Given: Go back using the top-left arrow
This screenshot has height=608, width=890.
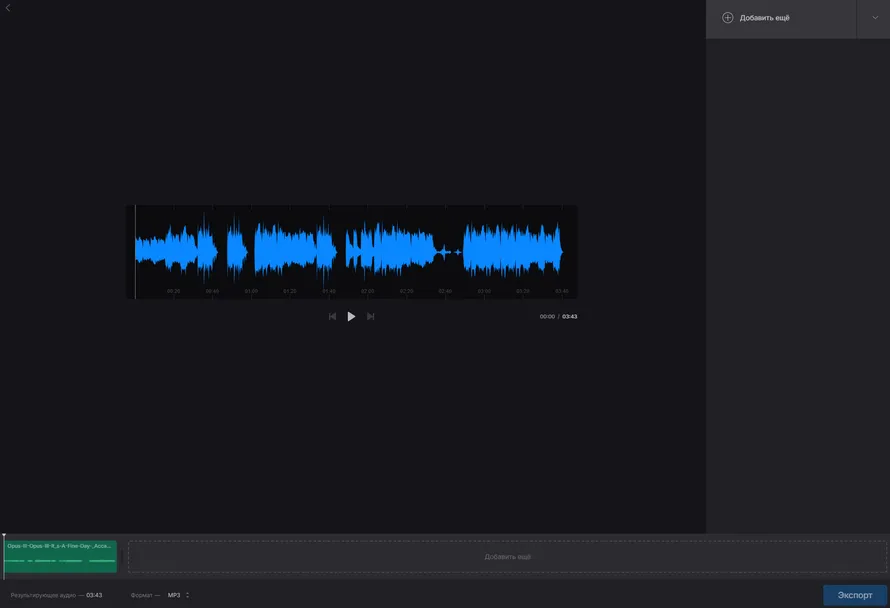Looking at the screenshot, I should [8, 8].
